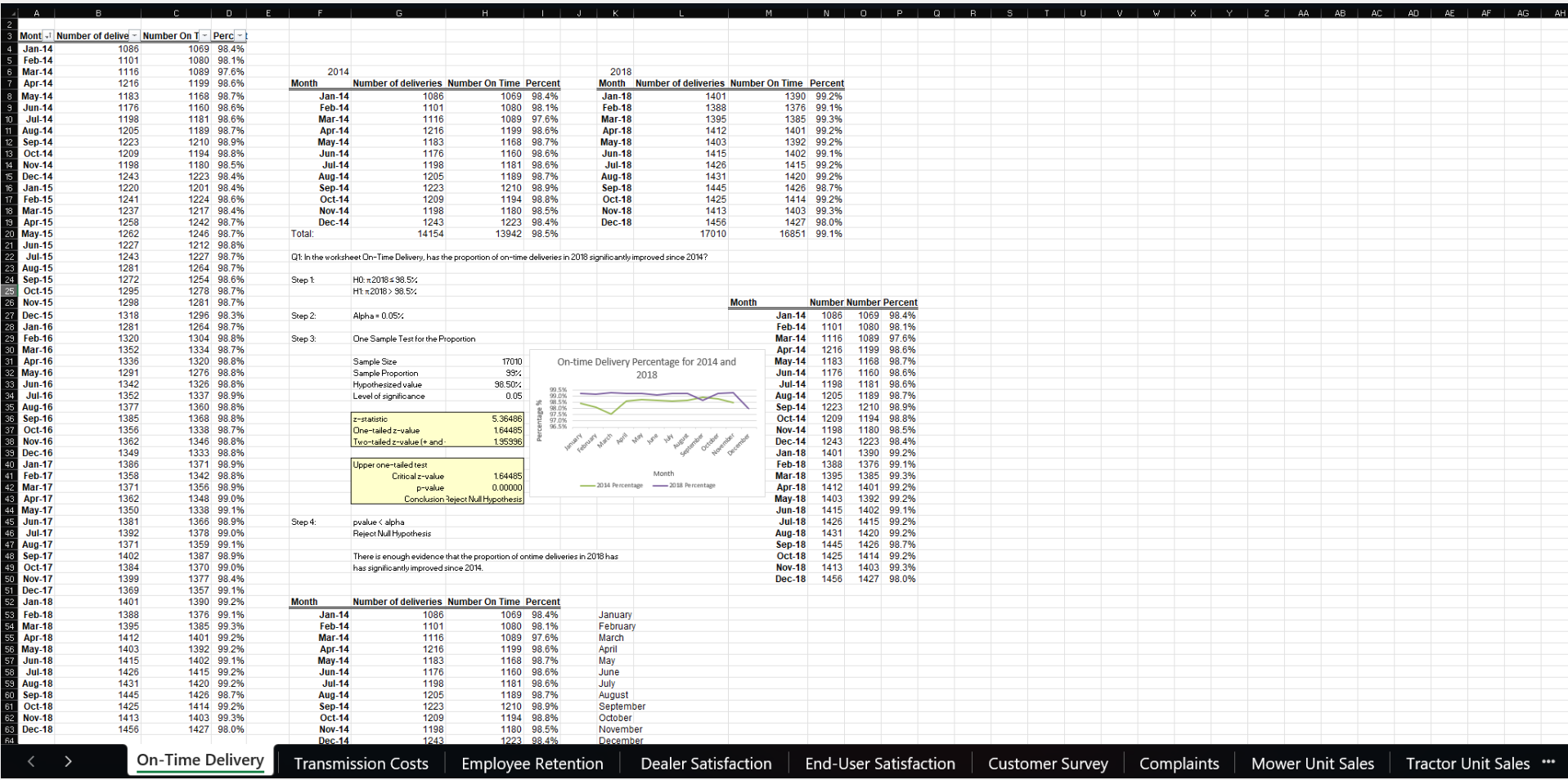The width and height of the screenshot is (1568, 780).
Task: Click the previous sheet navigation arrow
Action: [30, 762]
